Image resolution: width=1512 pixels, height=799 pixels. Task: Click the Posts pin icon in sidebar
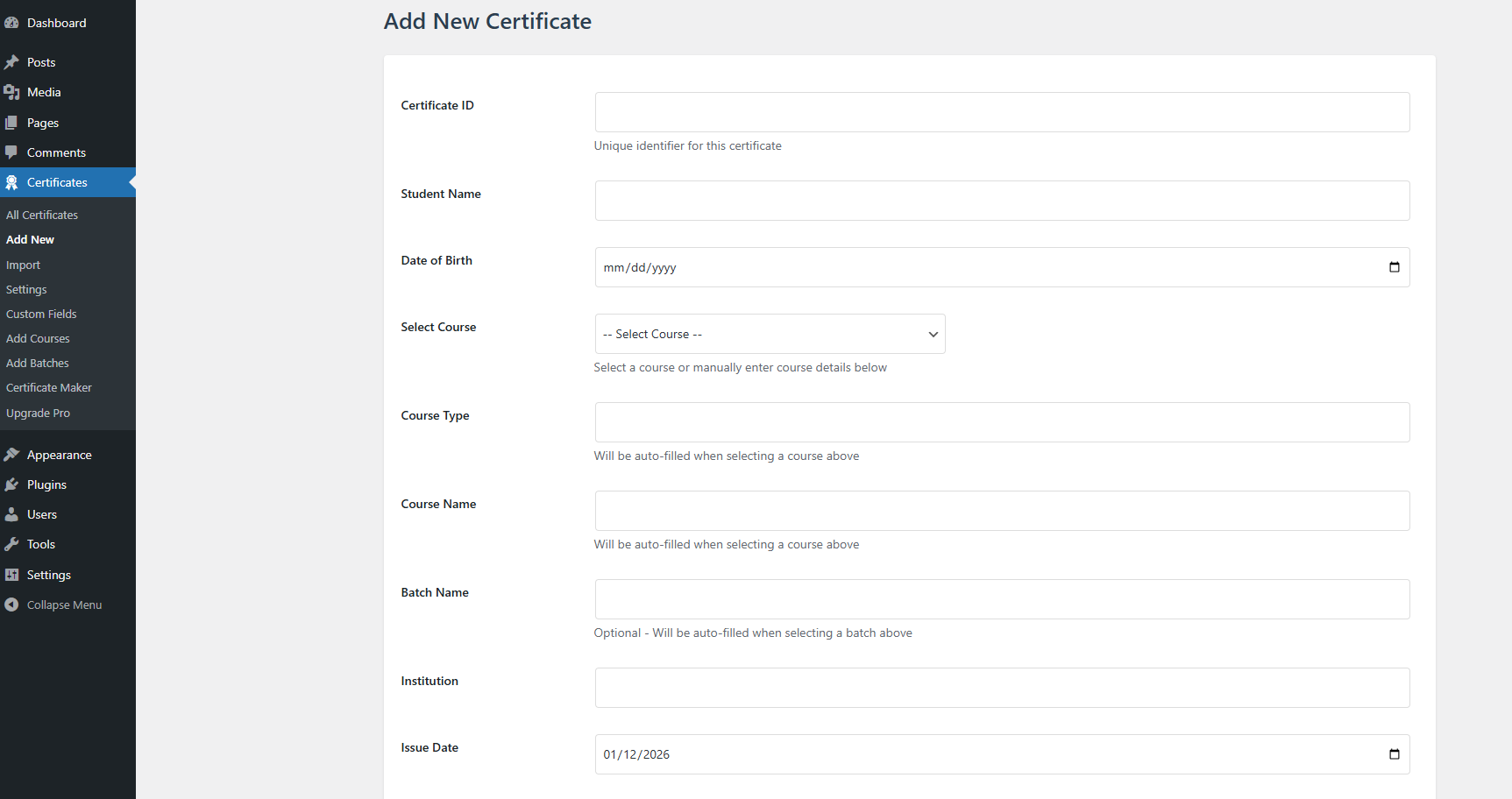13,61
